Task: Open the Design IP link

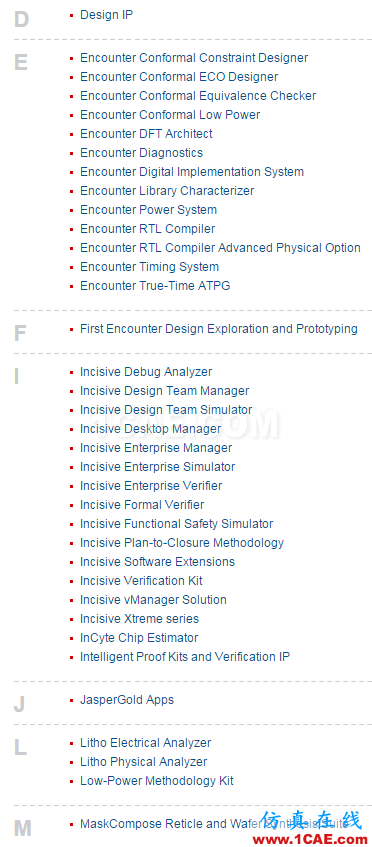Action: (106, 15)
